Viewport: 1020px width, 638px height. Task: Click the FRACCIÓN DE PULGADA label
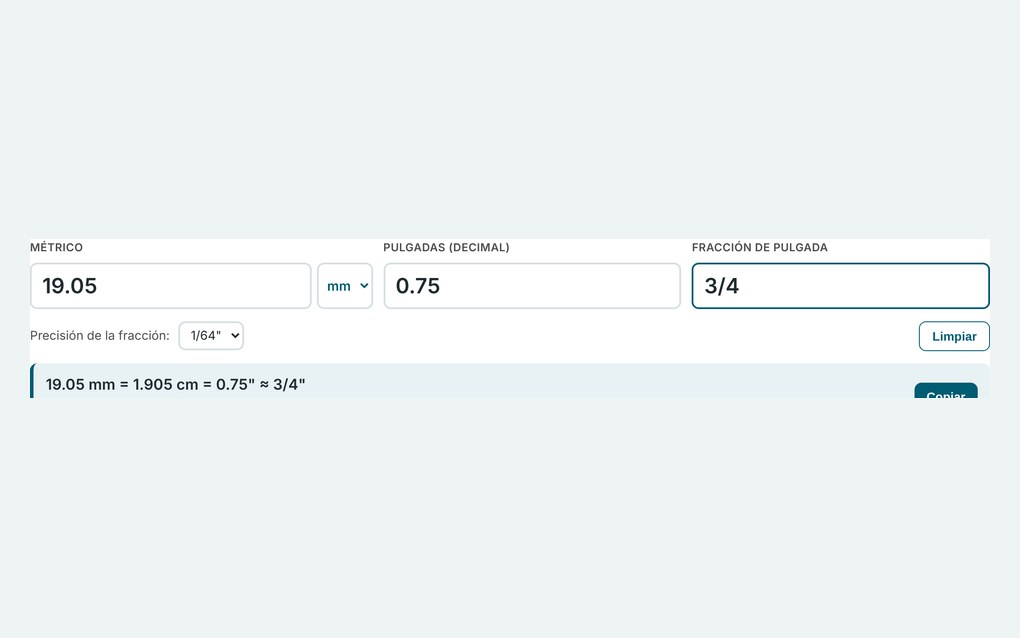click(x=760, y=247)
